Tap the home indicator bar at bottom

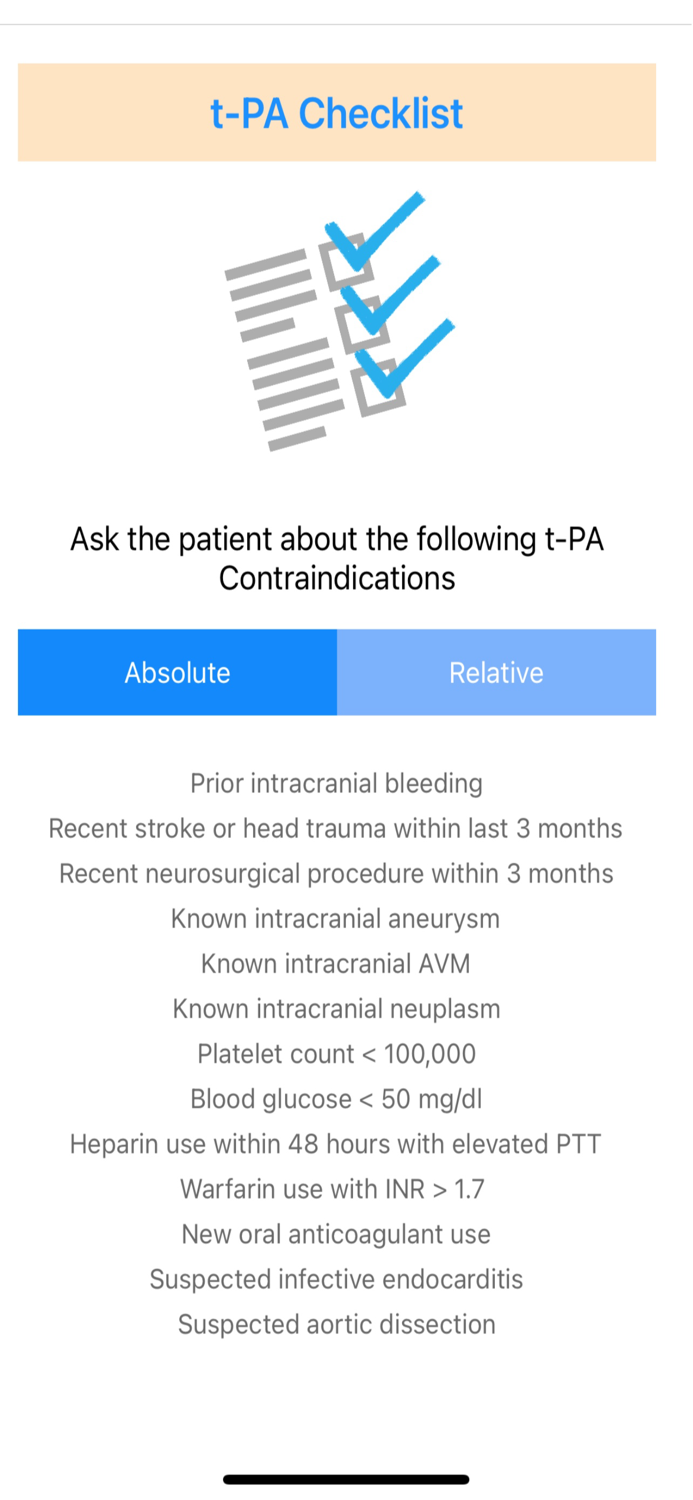[346, 1479]
